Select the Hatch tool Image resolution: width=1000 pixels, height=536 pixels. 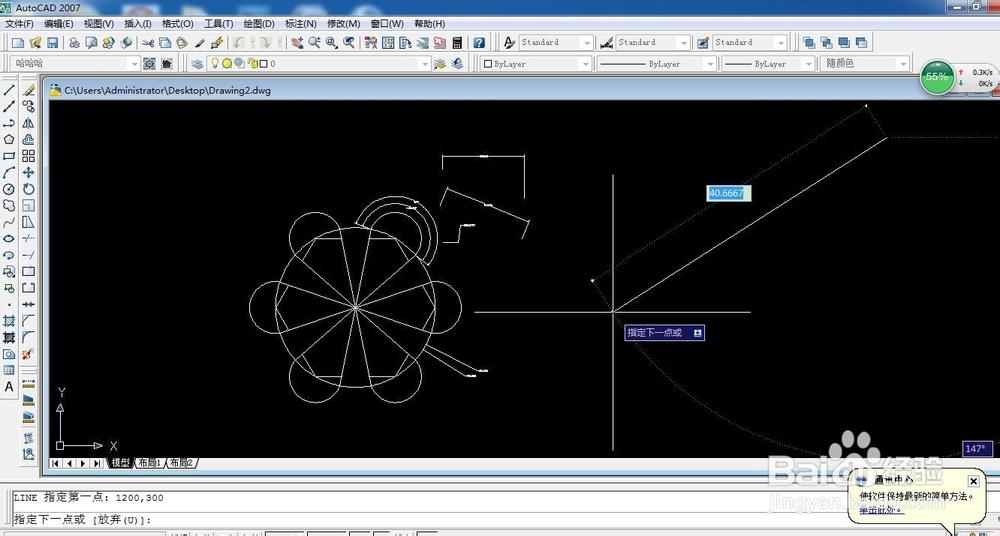coord(9,321)
